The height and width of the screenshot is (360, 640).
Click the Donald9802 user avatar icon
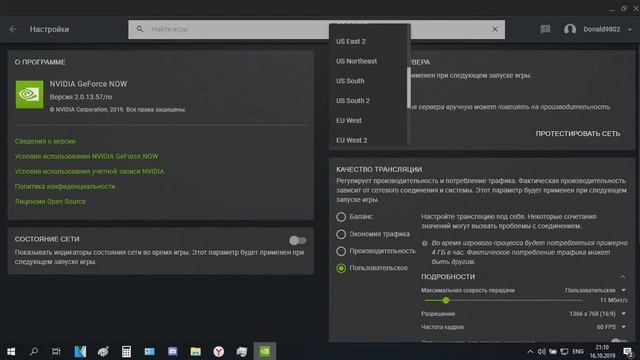[570, 29]
